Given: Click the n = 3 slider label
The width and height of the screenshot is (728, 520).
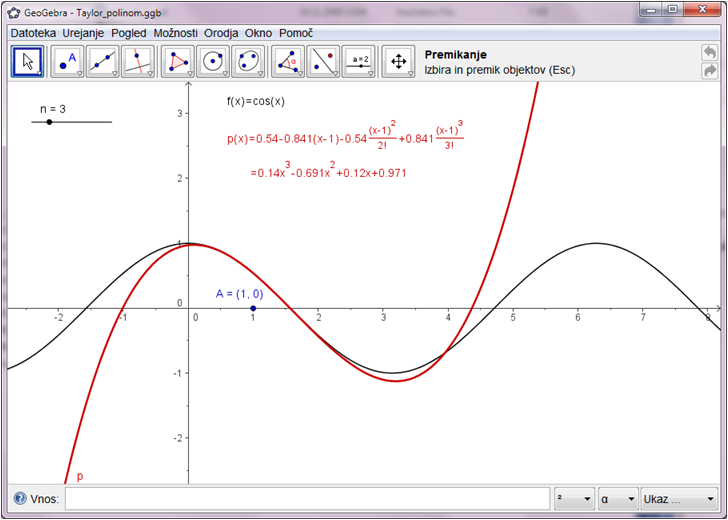Looking at the screenshot, I should click(x=53, y=109).
